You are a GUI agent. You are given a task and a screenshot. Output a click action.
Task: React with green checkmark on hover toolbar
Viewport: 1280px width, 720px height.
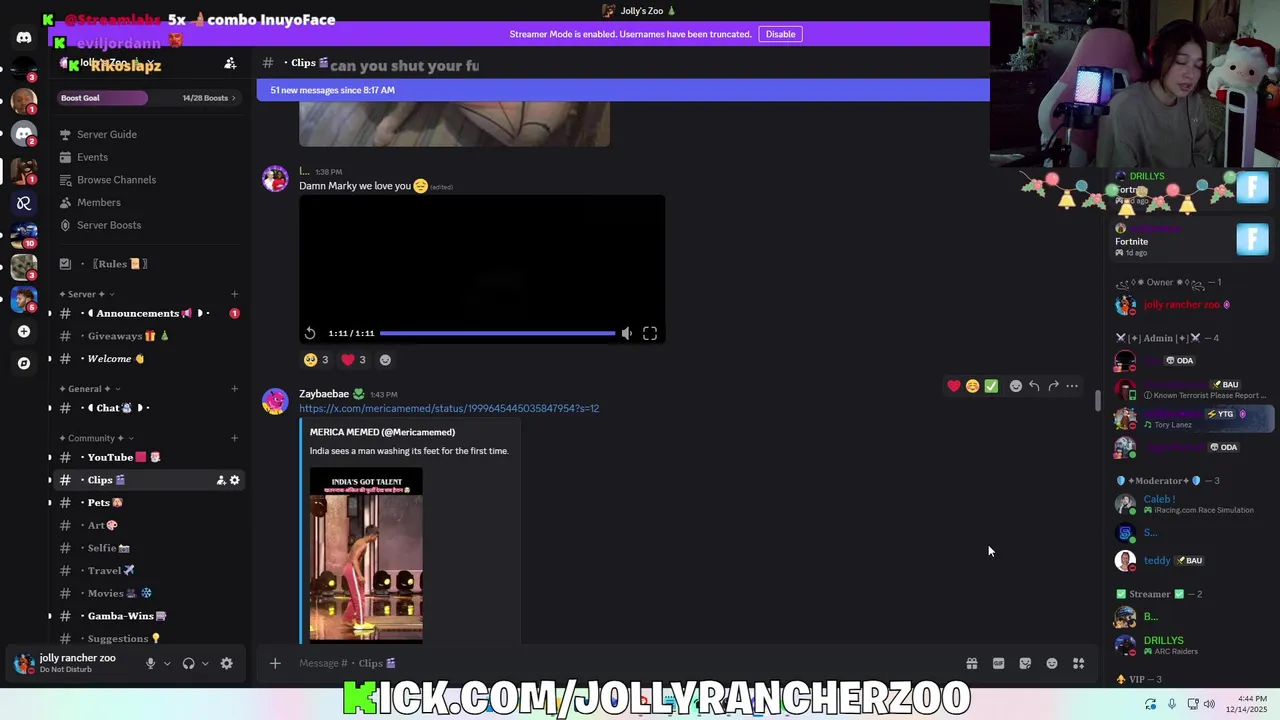991,386
